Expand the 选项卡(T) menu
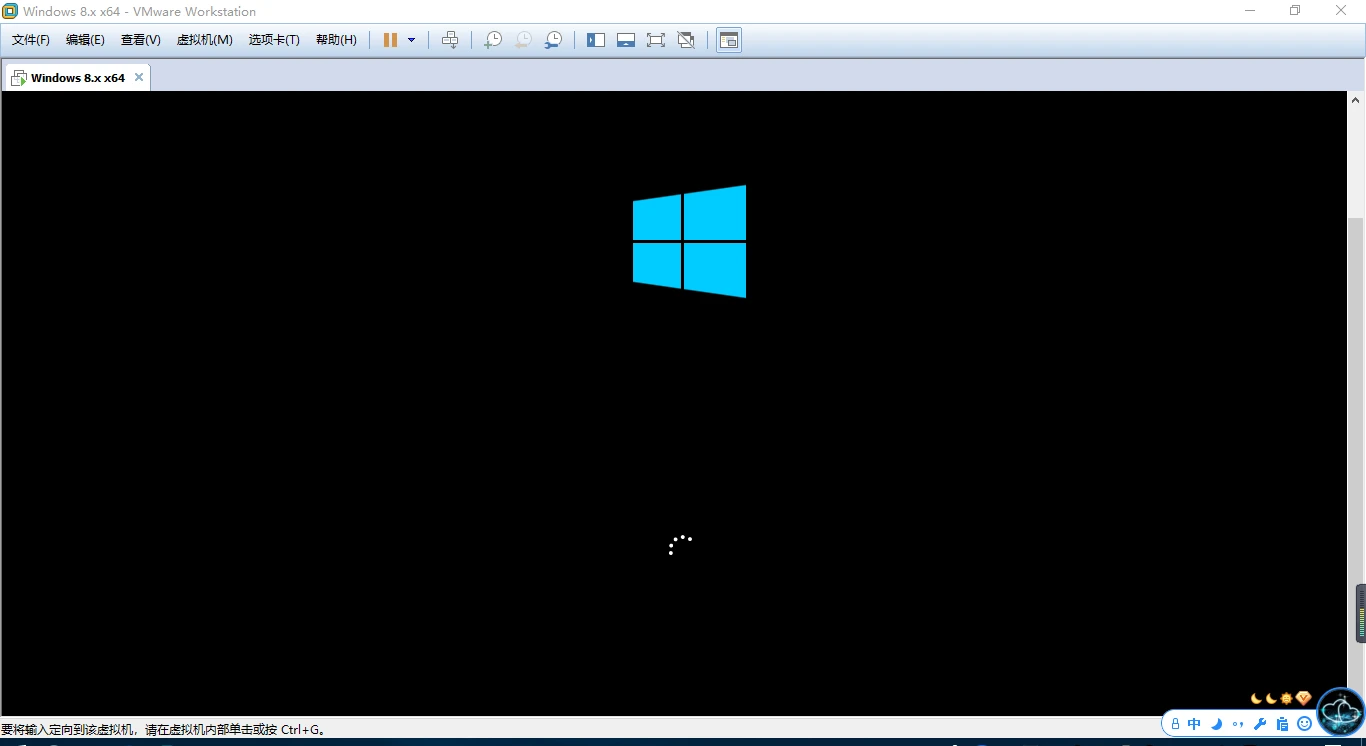Screen dimensions: 1366x746 tap(274, 40)
